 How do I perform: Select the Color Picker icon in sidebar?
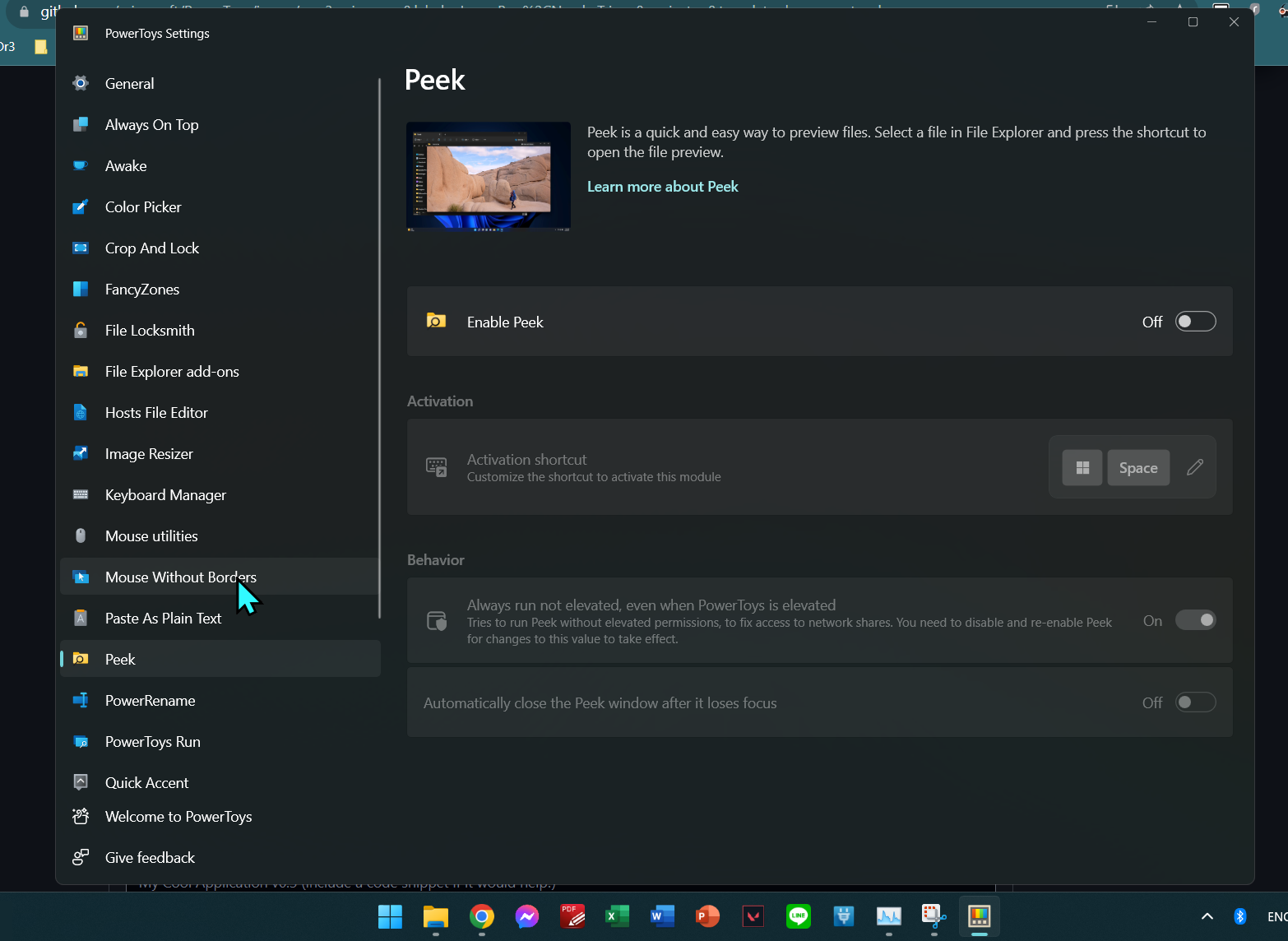click(80, 206)
